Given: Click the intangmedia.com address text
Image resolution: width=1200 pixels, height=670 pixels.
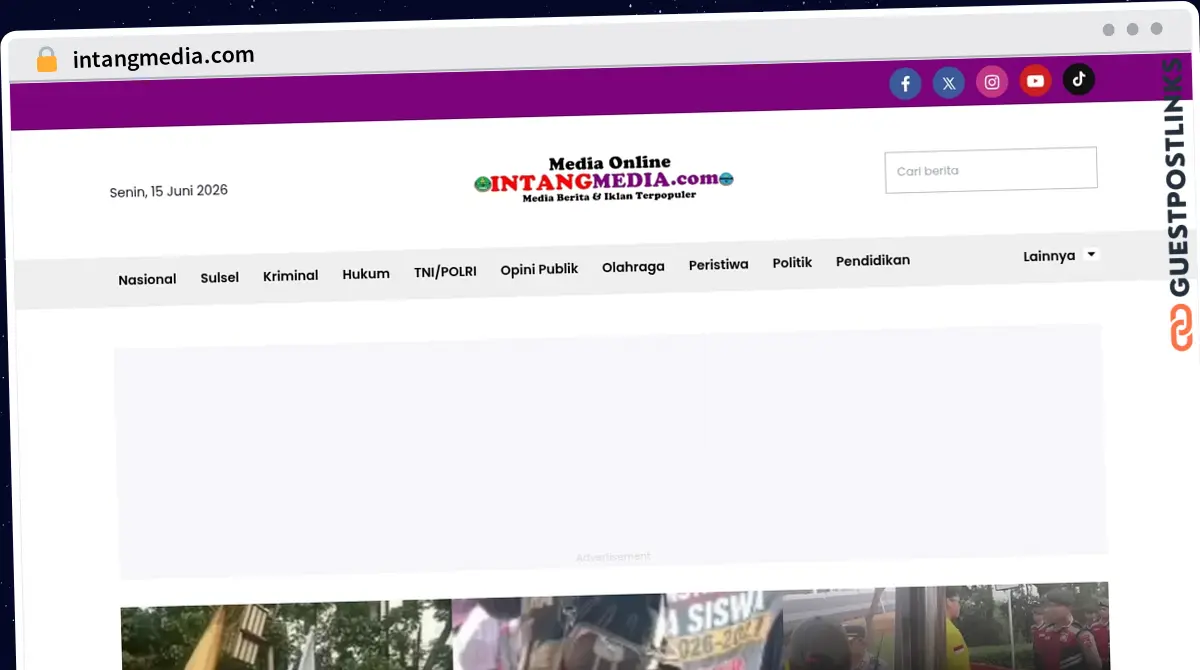Looking at the screenshot, I should (x=163, y=57).
